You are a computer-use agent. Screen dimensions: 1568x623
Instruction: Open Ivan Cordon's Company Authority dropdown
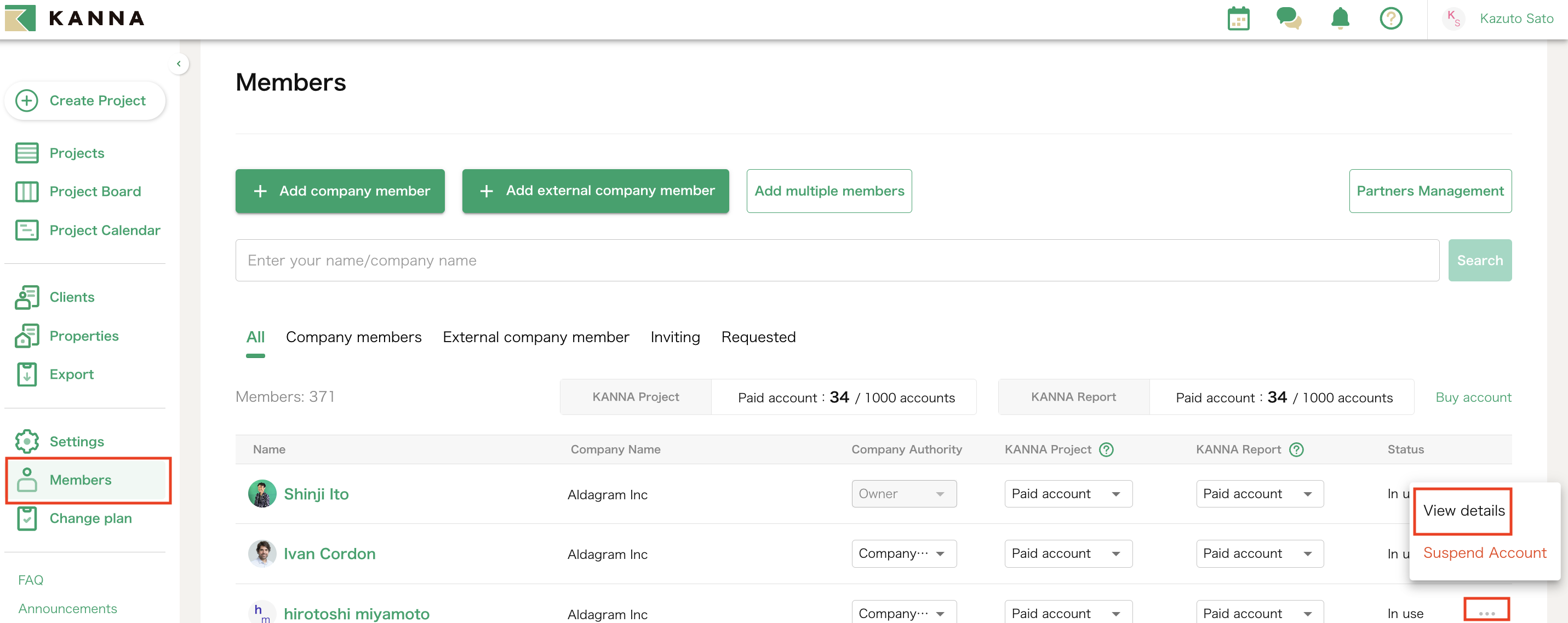[x=903, y=553]
